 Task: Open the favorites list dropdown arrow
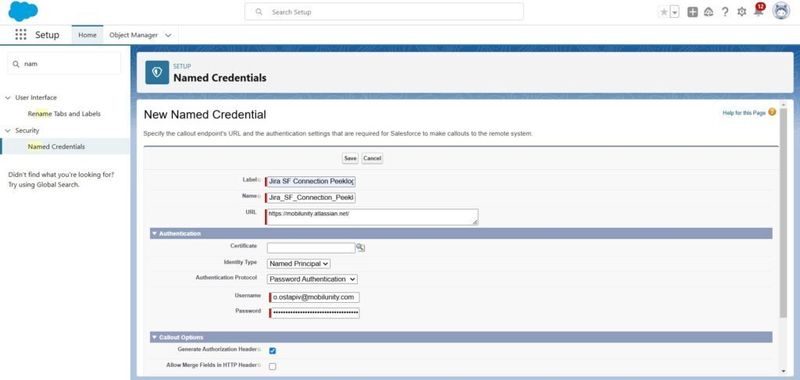[x=675, y=12]
